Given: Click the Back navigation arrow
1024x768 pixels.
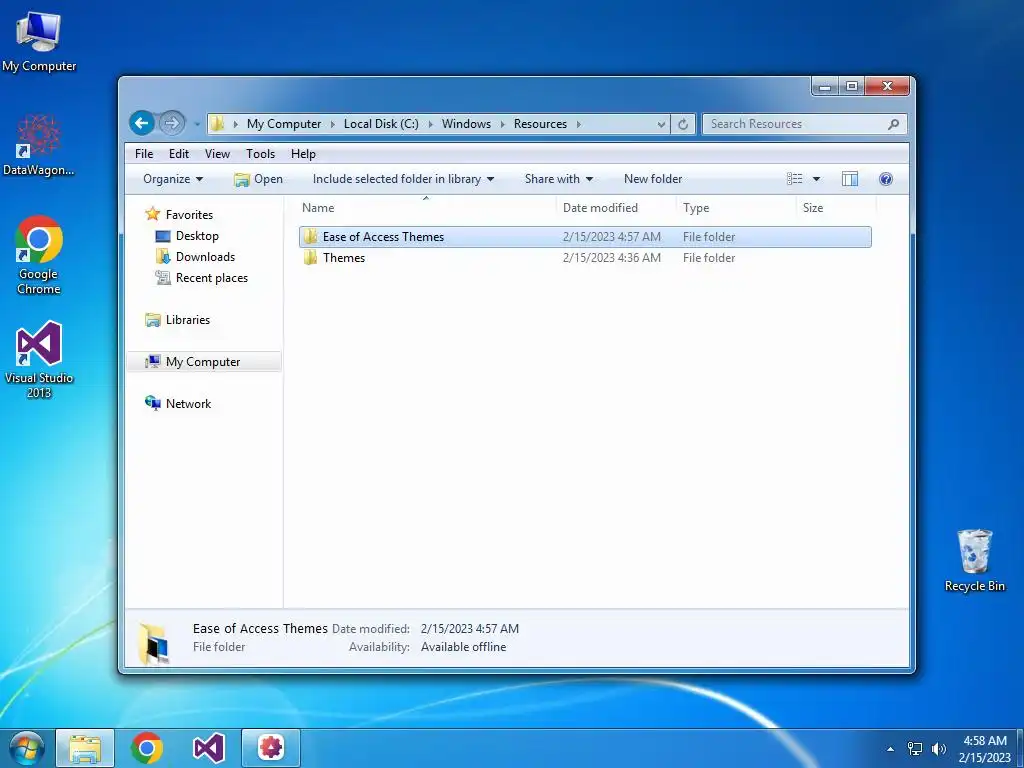Looking at the screenshot, I should pyautogui.click(x=142, y=123).
